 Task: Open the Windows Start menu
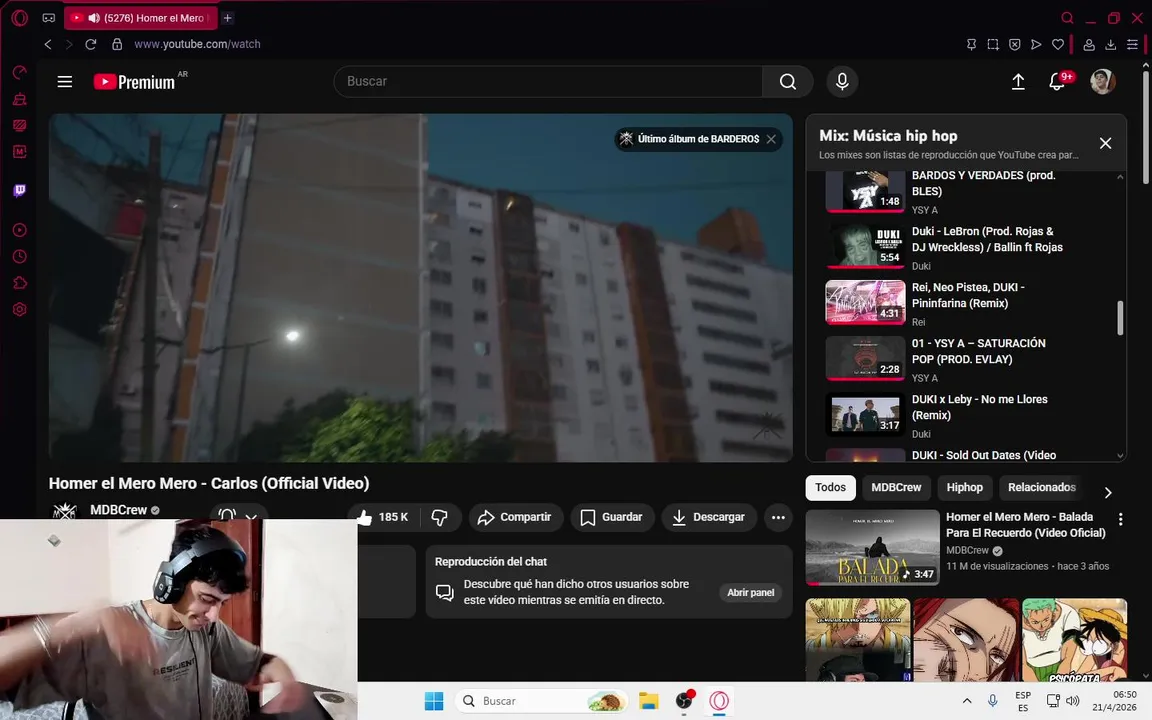click(434, 701)
